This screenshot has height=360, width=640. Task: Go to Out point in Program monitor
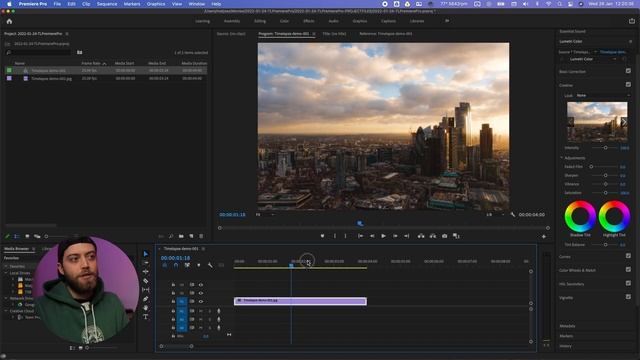coord(407,236)
